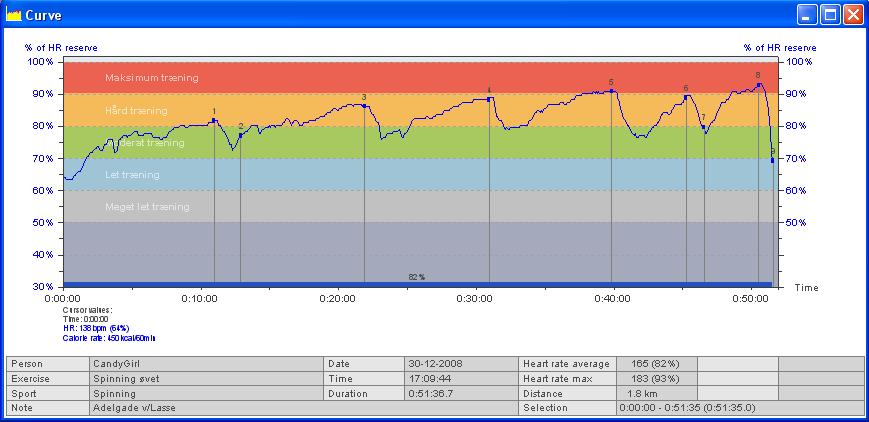Click the blue Let træning zone
Viewport: 869px width, 422px height.
tap(421, 174)
